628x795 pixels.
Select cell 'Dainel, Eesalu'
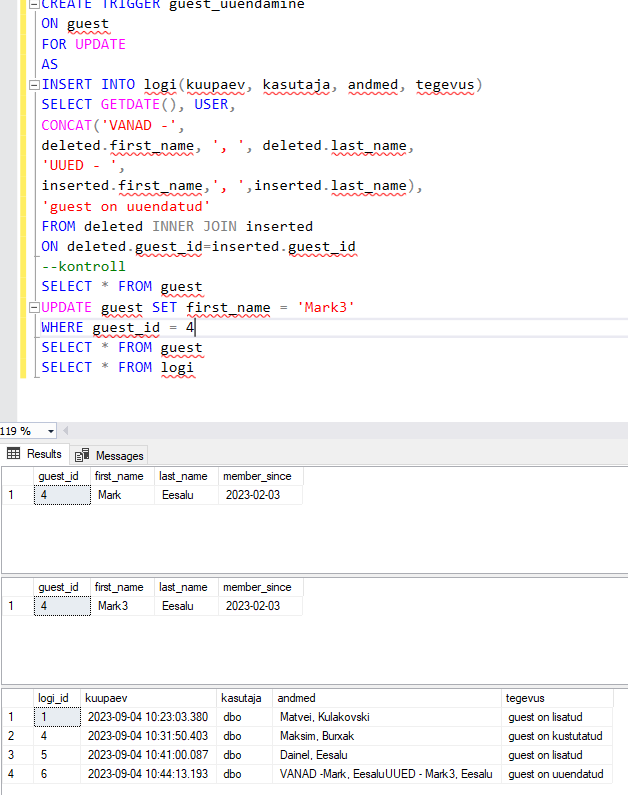(x=387, y=755)
